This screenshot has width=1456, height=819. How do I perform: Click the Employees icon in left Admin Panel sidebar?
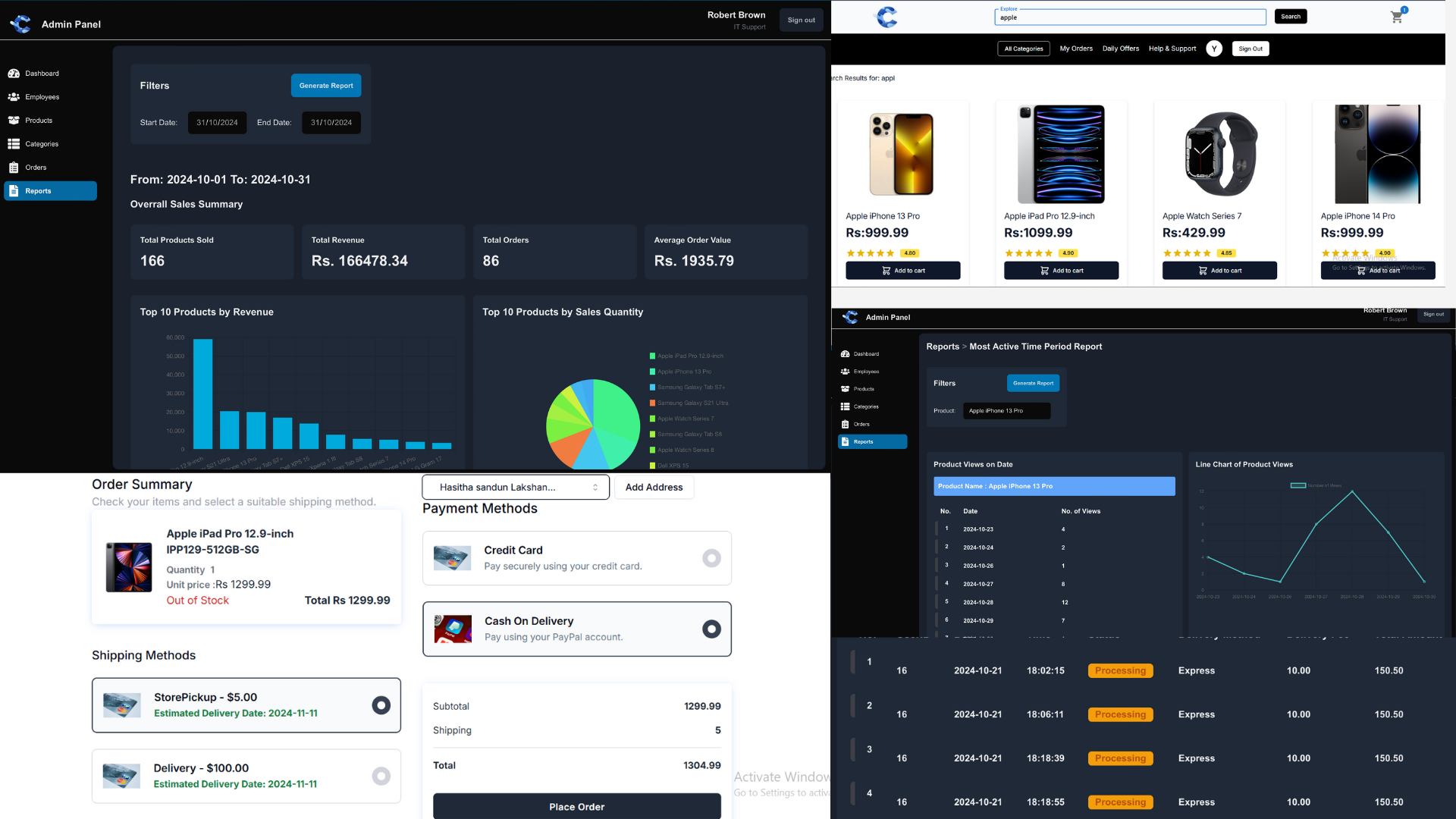pyautogui.click(x=14, y=97)
